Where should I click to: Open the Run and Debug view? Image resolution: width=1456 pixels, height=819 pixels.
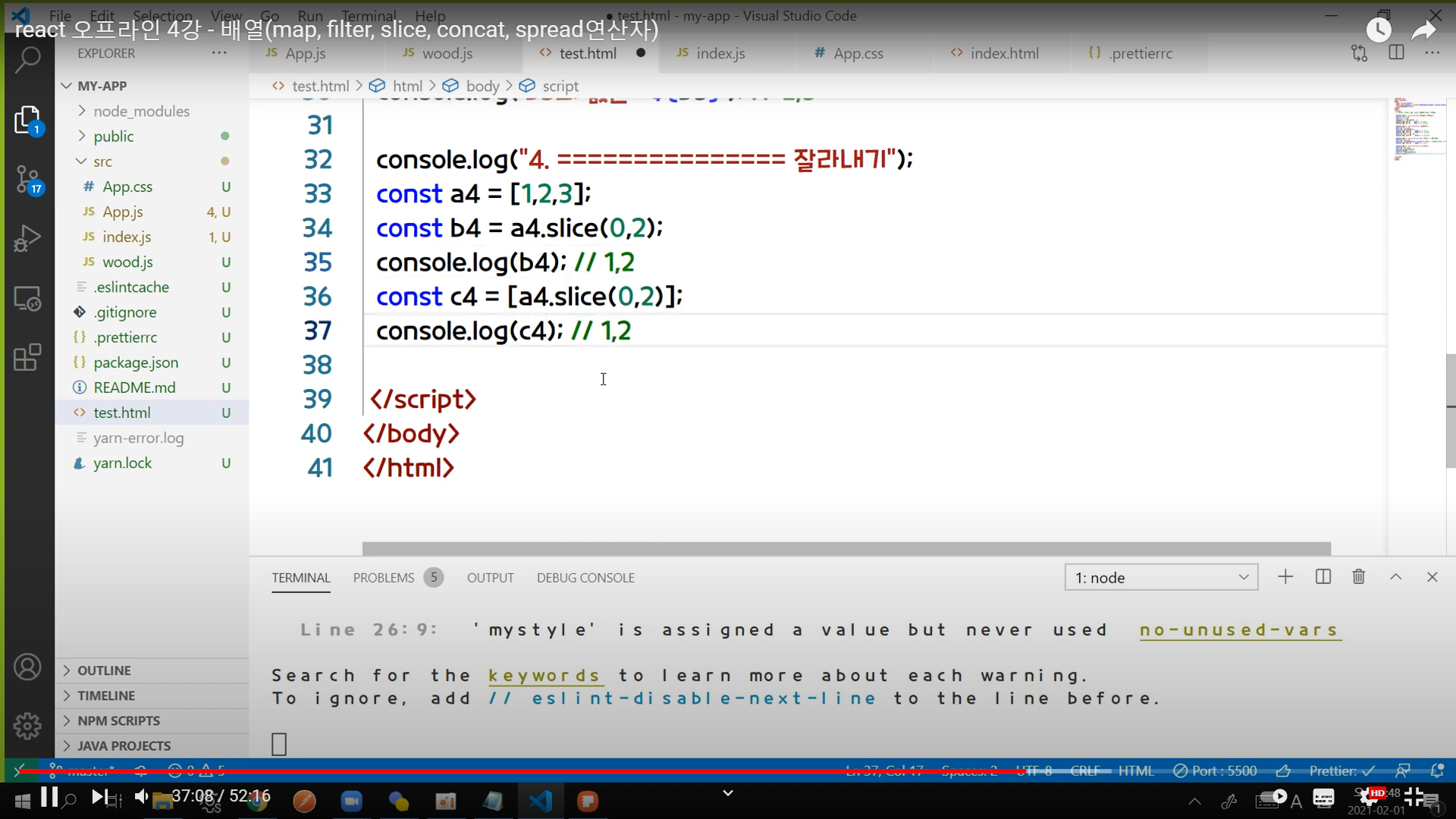(x=27, y=239)
